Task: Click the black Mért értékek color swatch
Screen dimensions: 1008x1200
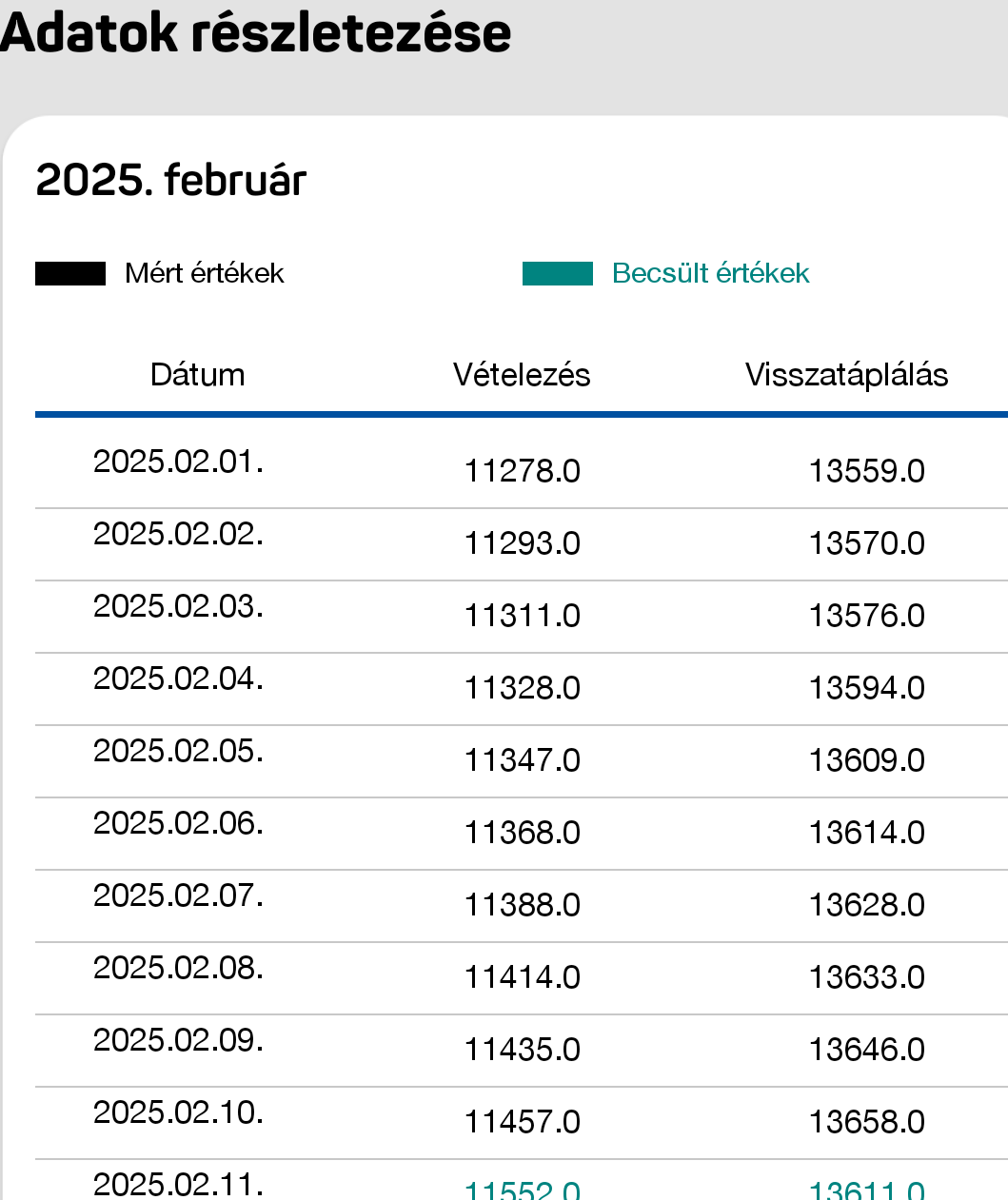Action: (x=70, y=274)
